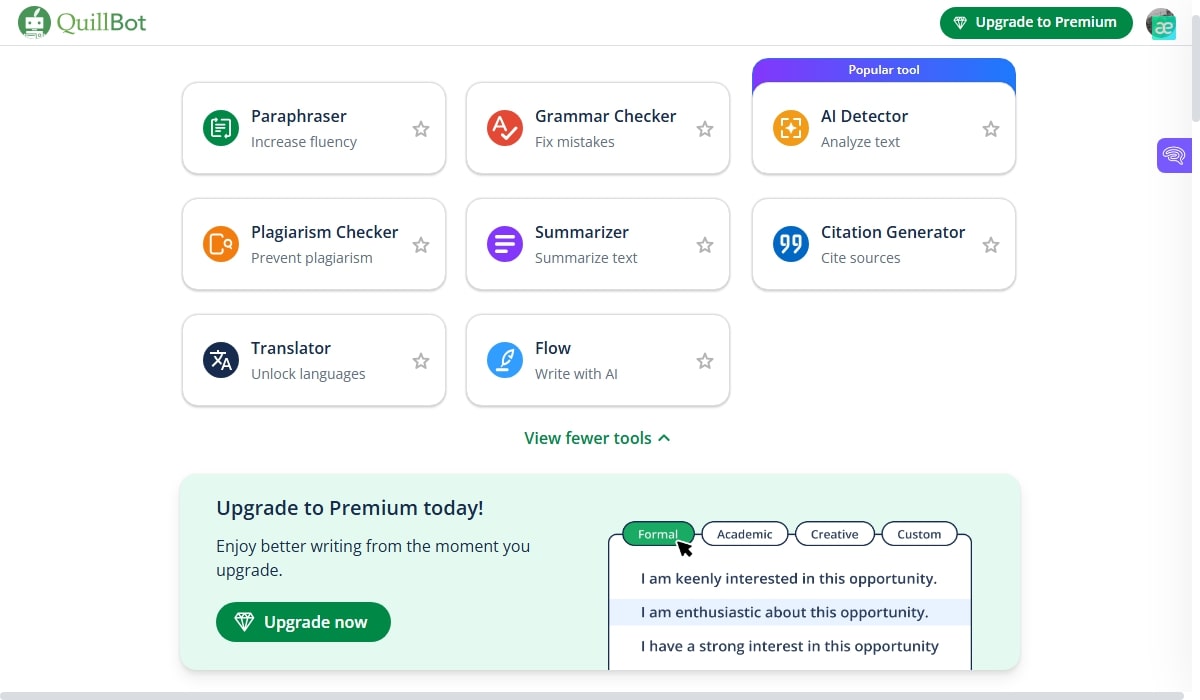Open the user profile avatar menu
The height and width of the screenshot is (700, 1200).
[1161, 23]
